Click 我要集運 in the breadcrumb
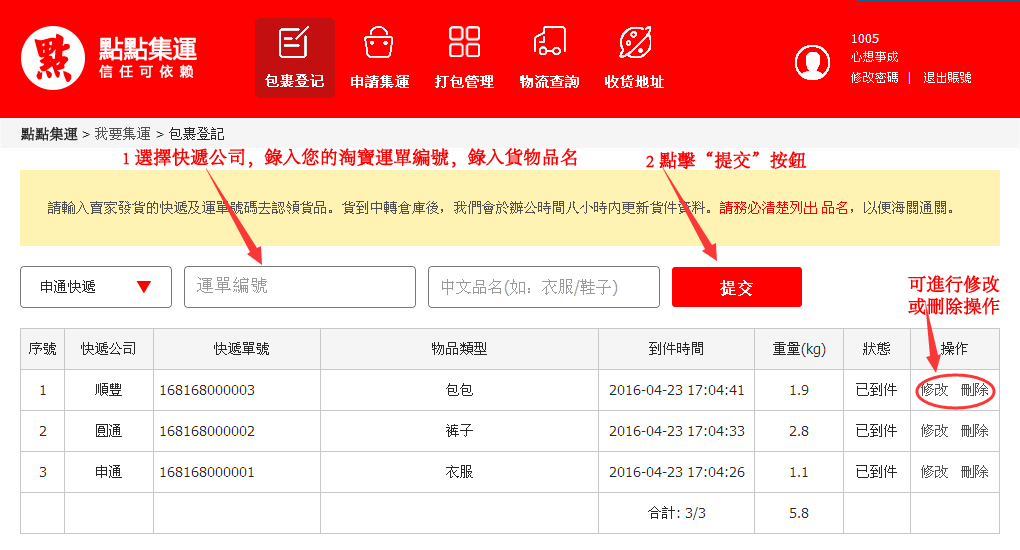 tap(122, 134)
